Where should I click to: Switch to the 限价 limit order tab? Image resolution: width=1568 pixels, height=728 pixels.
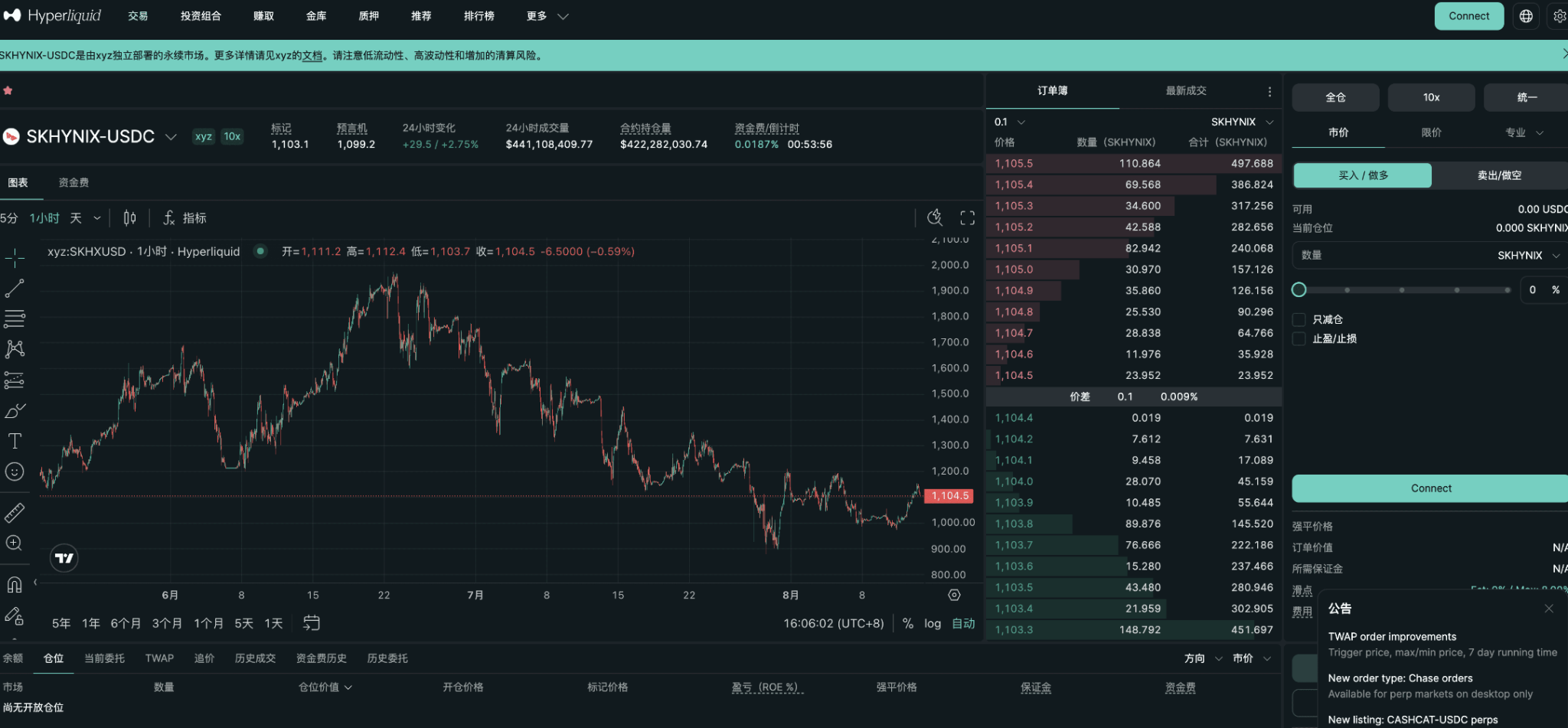[1431, 132]
